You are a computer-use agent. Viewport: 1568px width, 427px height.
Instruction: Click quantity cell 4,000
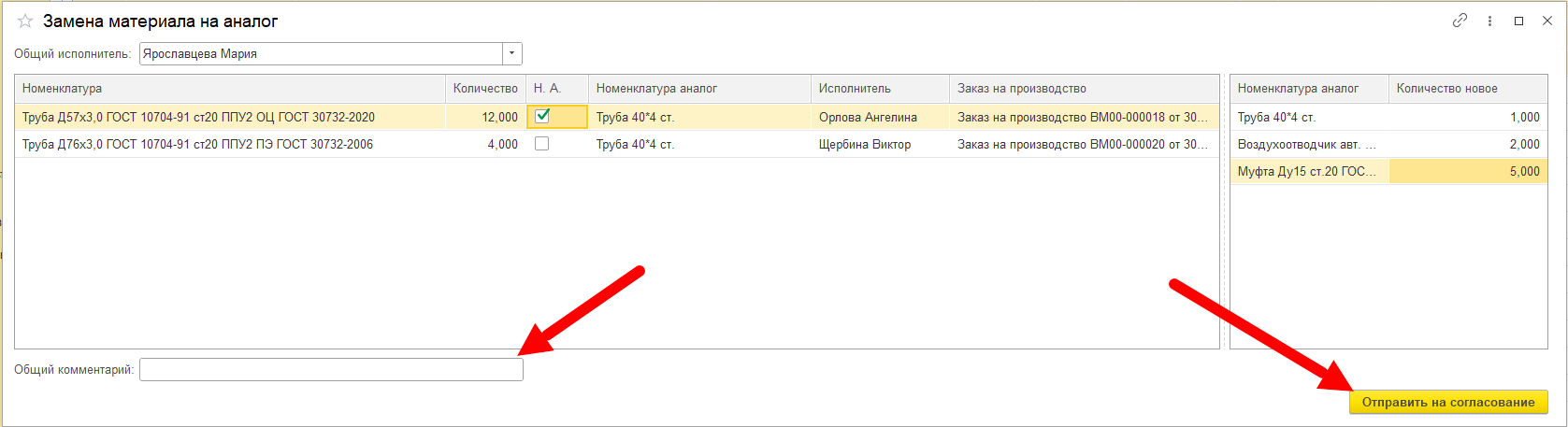pyautogui.click(x=485, y=144)
